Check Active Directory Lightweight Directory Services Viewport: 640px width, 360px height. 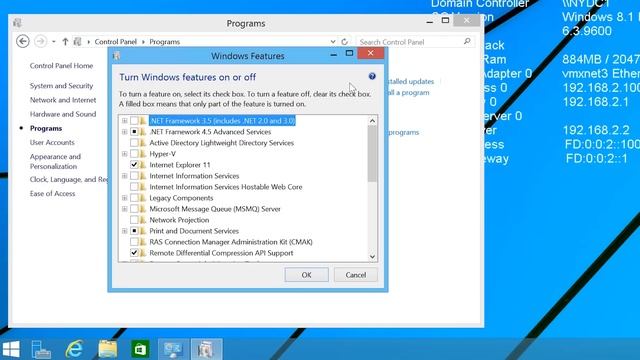click(134, 143)
